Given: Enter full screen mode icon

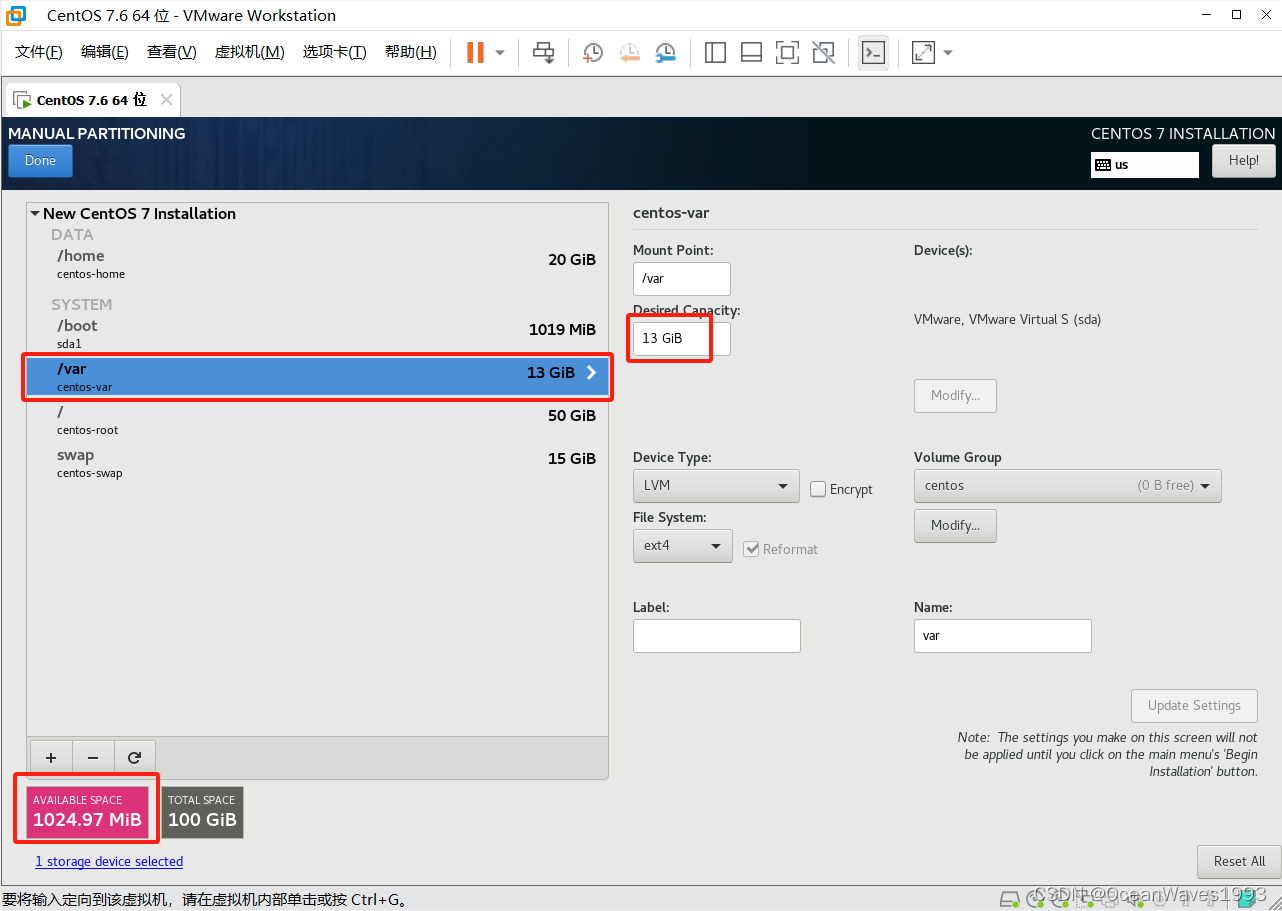Looking at the screenshot, I should [x=787, y=53].
